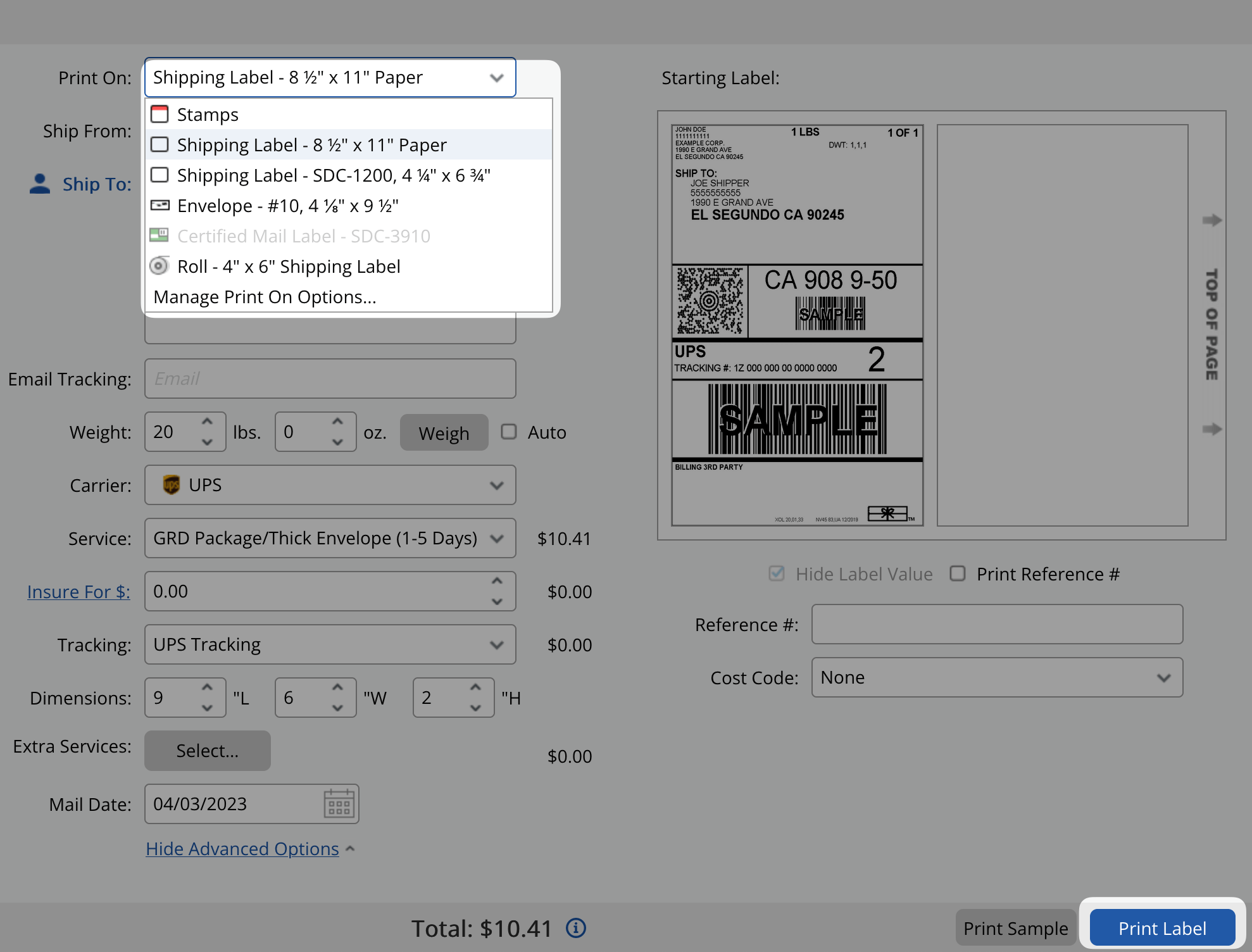Click the SDC-1200 shipping label icon
This screenshot has height=952, width=1252.
[160, 175]
